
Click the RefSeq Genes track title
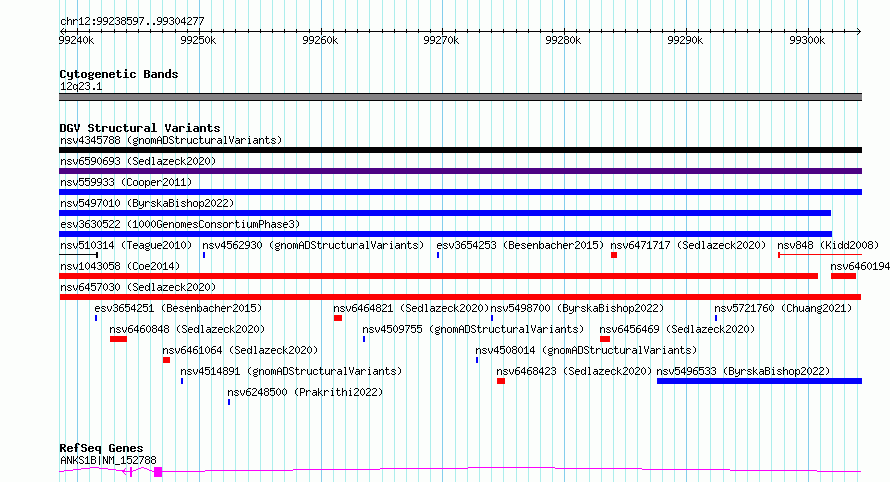pyautogui.click(x=101, y=448)
